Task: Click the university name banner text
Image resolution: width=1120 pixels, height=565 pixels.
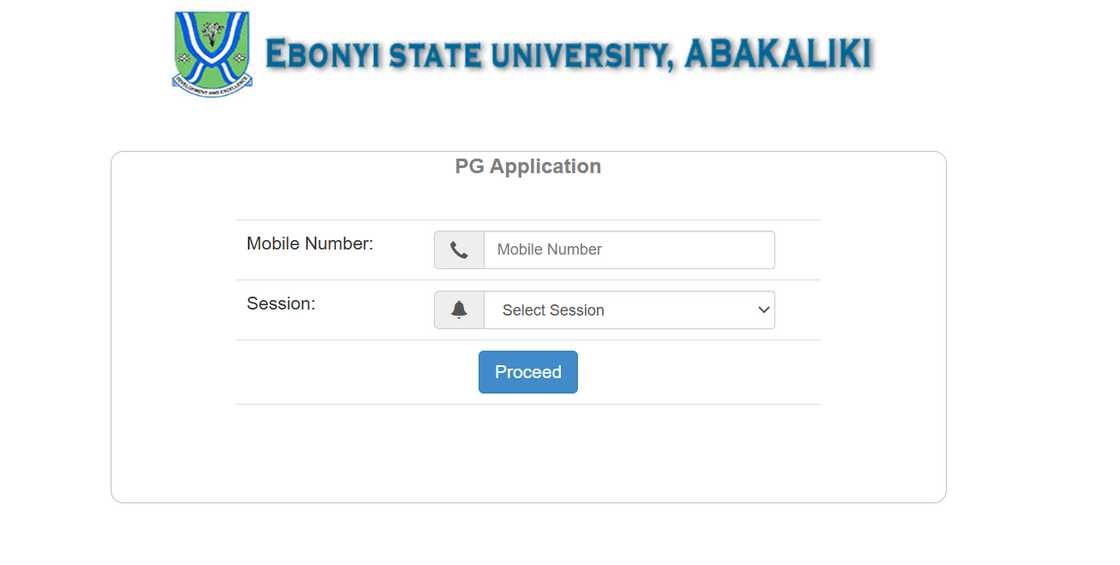Action: (x=568, y=54)
